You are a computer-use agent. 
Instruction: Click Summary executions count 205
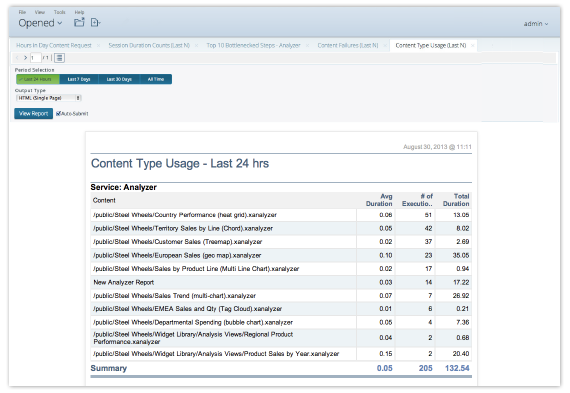pos(425,368)
